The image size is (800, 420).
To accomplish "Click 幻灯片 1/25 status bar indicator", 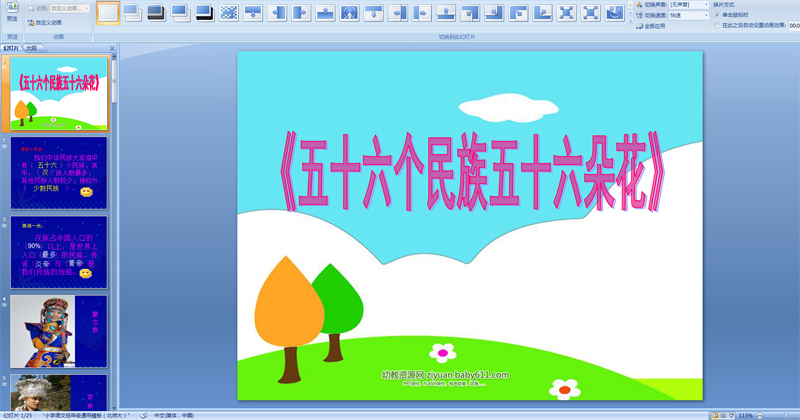I will pos(17,416).
